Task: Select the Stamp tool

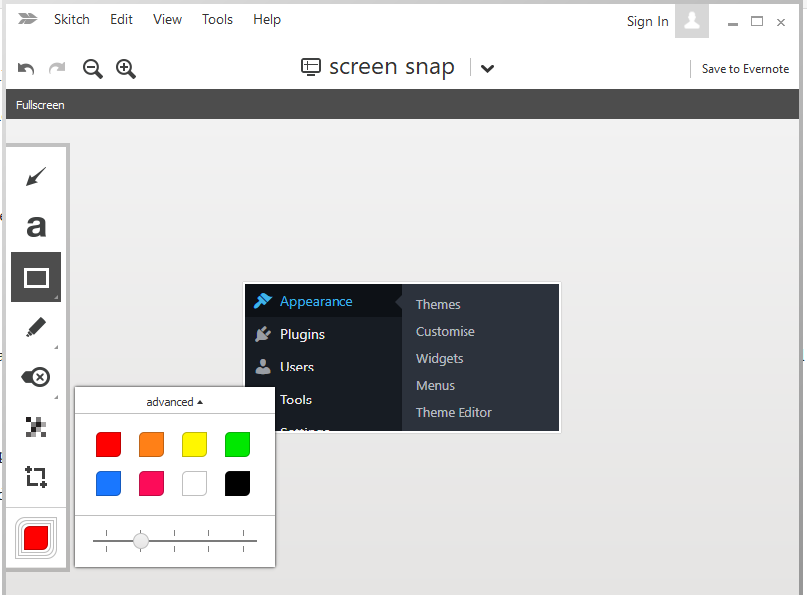Action: (x=36, y=377)
